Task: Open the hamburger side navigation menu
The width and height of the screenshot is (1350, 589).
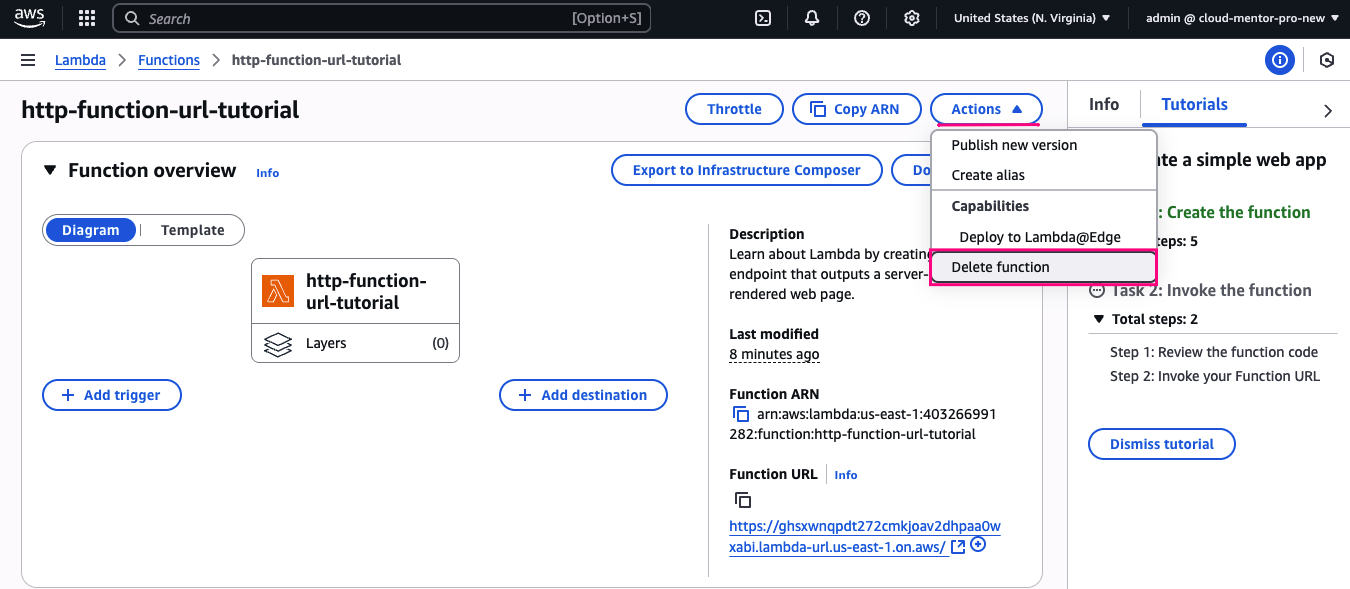Action: click(x=28, y=60)
